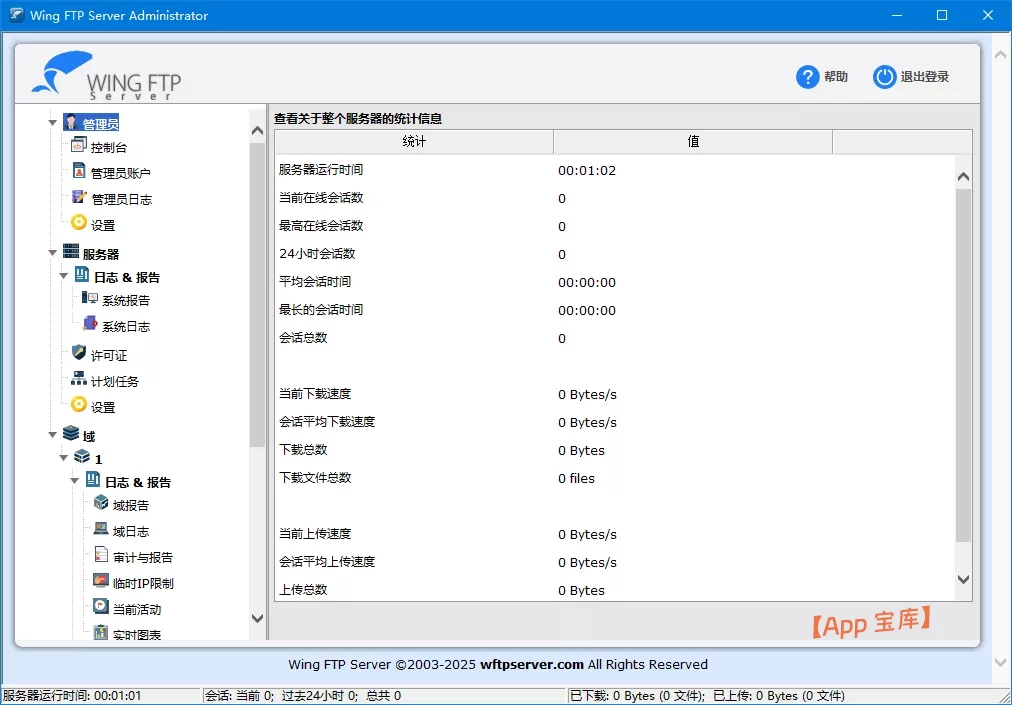Click the 控制台 console icon
This screenshot has width=1012, height=705.
[79, 146]
